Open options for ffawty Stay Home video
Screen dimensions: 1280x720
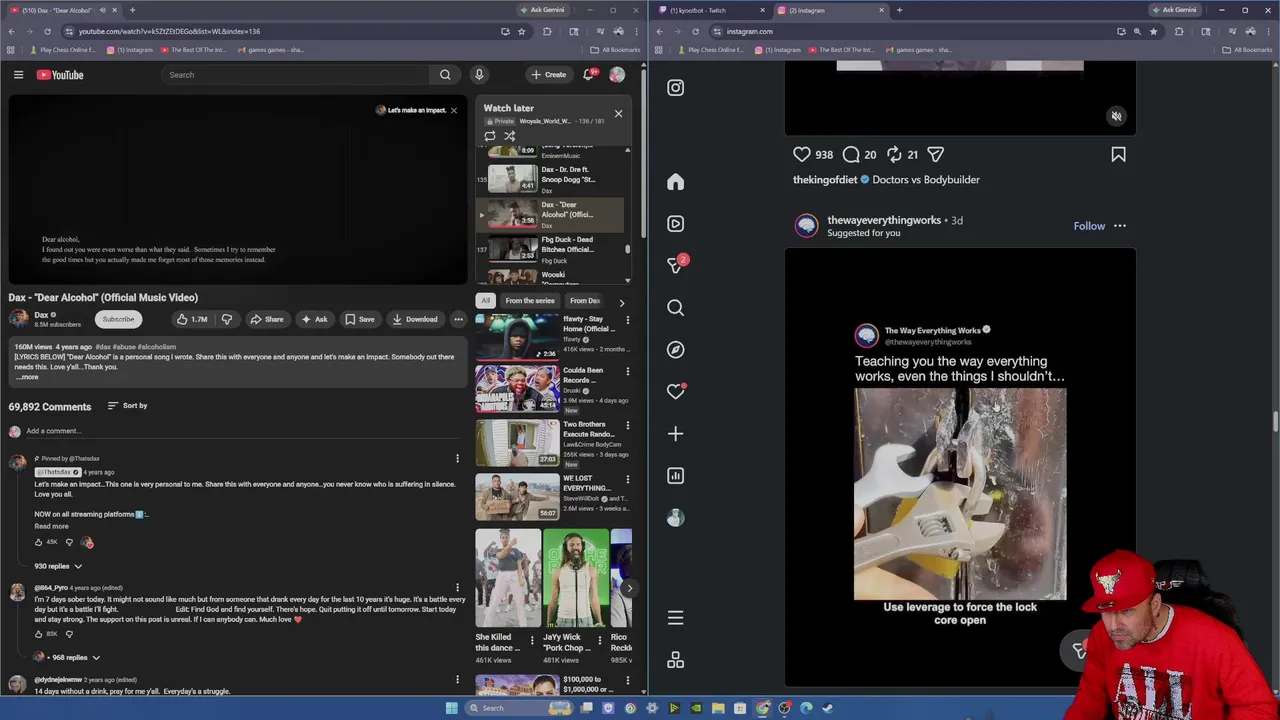click(627, 320)
